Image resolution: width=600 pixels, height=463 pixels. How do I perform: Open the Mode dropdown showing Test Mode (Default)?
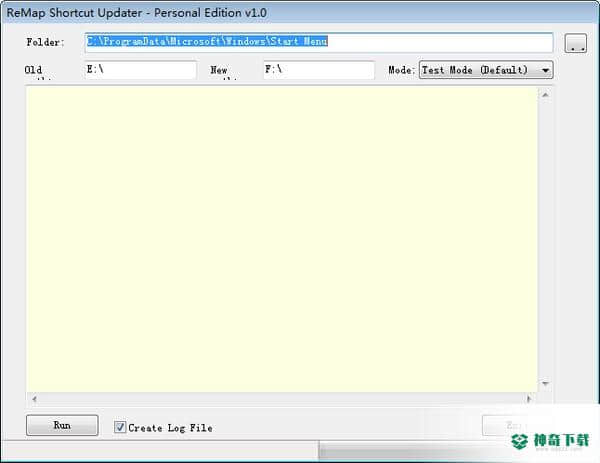pos(486,70)
